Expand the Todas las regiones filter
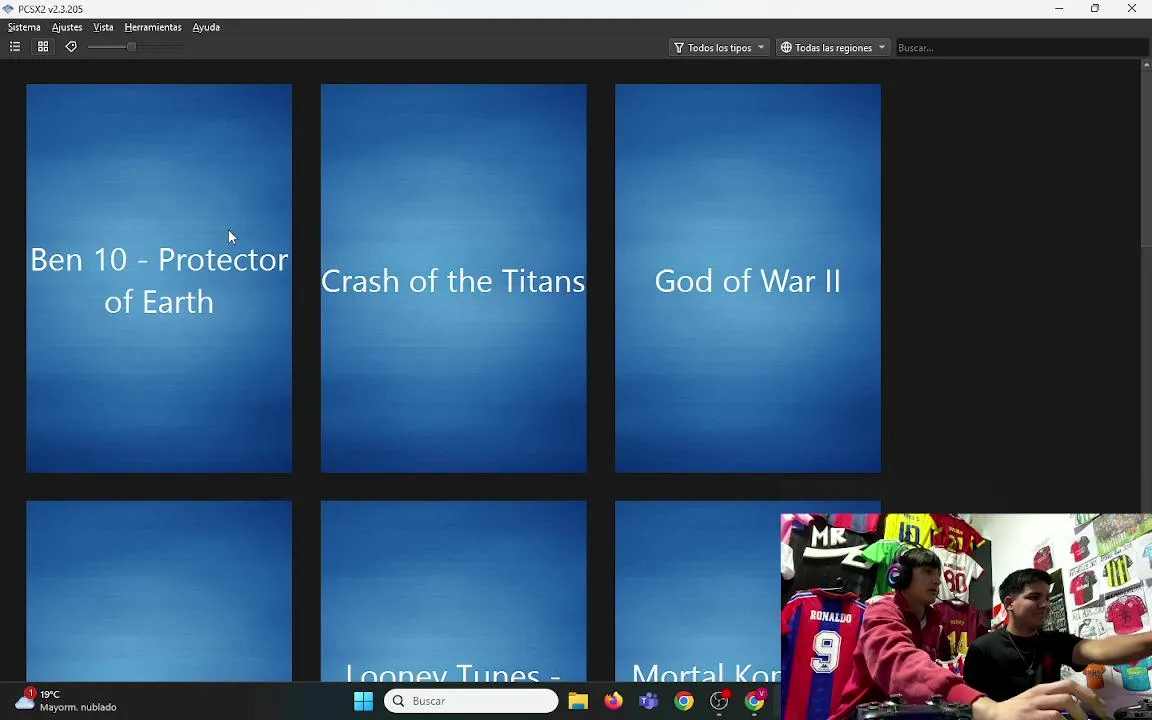1152x720 pixels. (833, 48)
